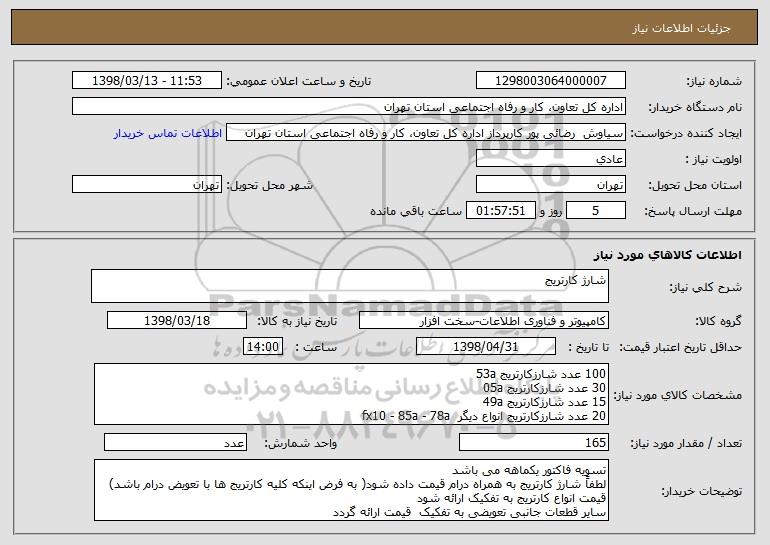Click the general description box شارژ کارتریج

pyautogui.click(x=350, y=286)
